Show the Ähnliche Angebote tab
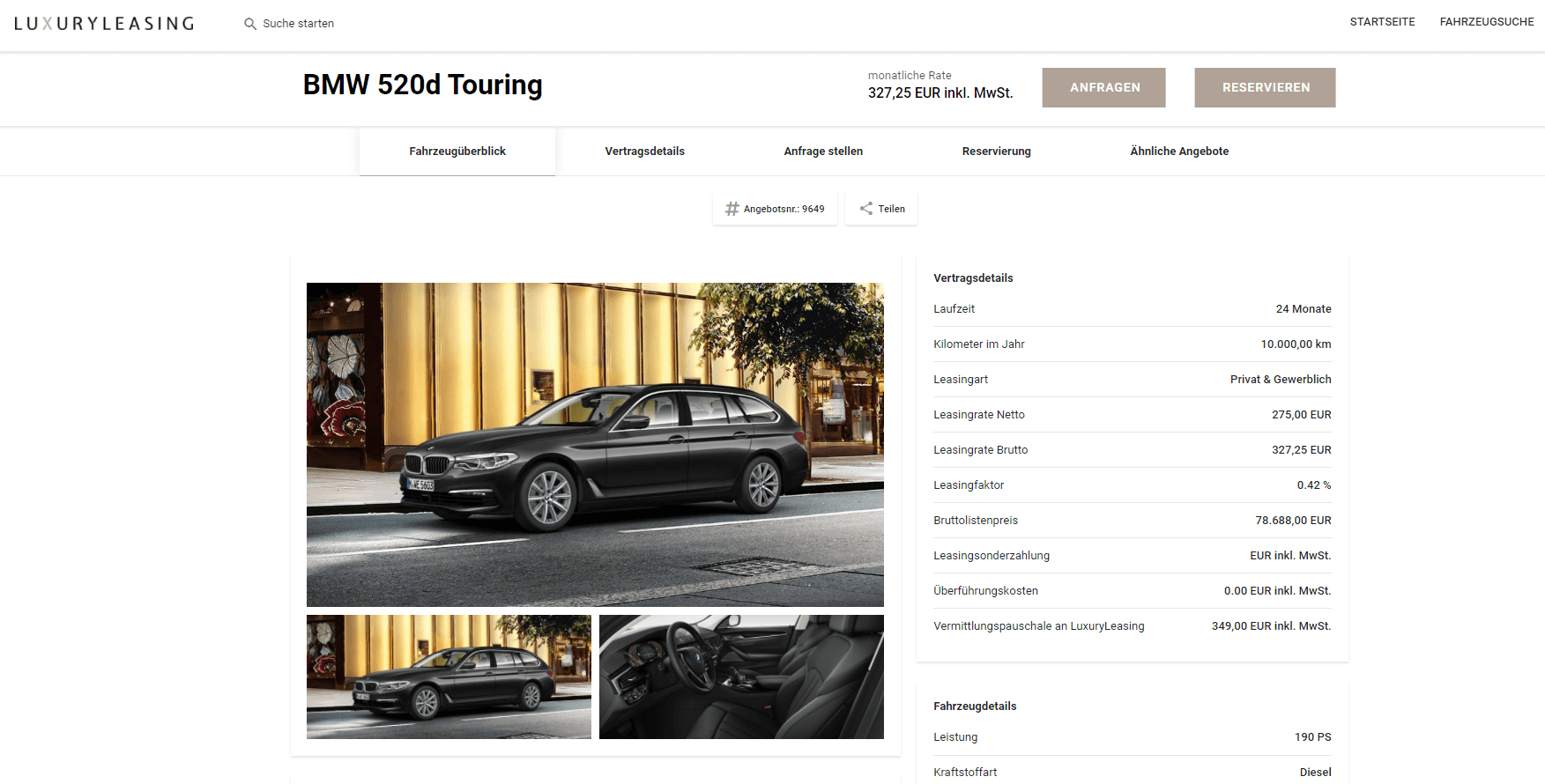1545x784 pixels. pyautogui.click(x=1179, y=152)
